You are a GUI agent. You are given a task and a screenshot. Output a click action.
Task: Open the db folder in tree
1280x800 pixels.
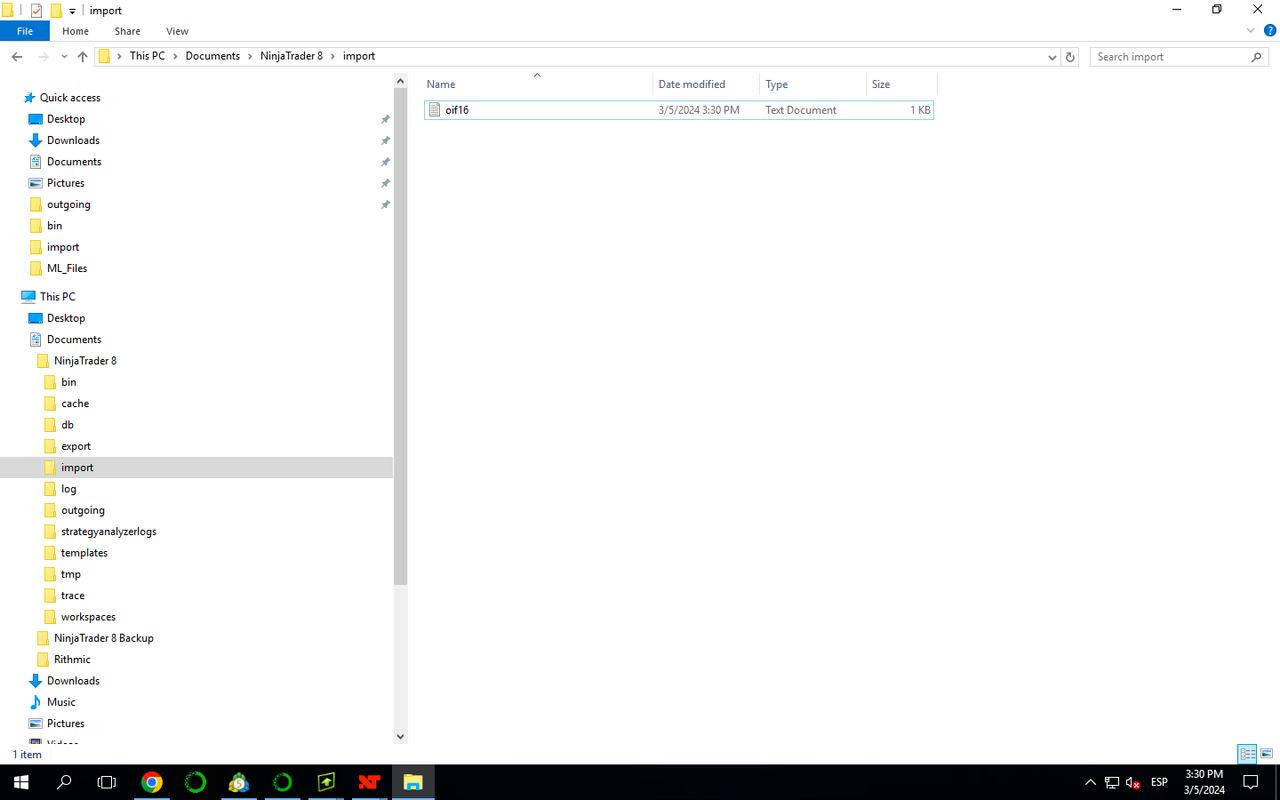click(67, 425)
